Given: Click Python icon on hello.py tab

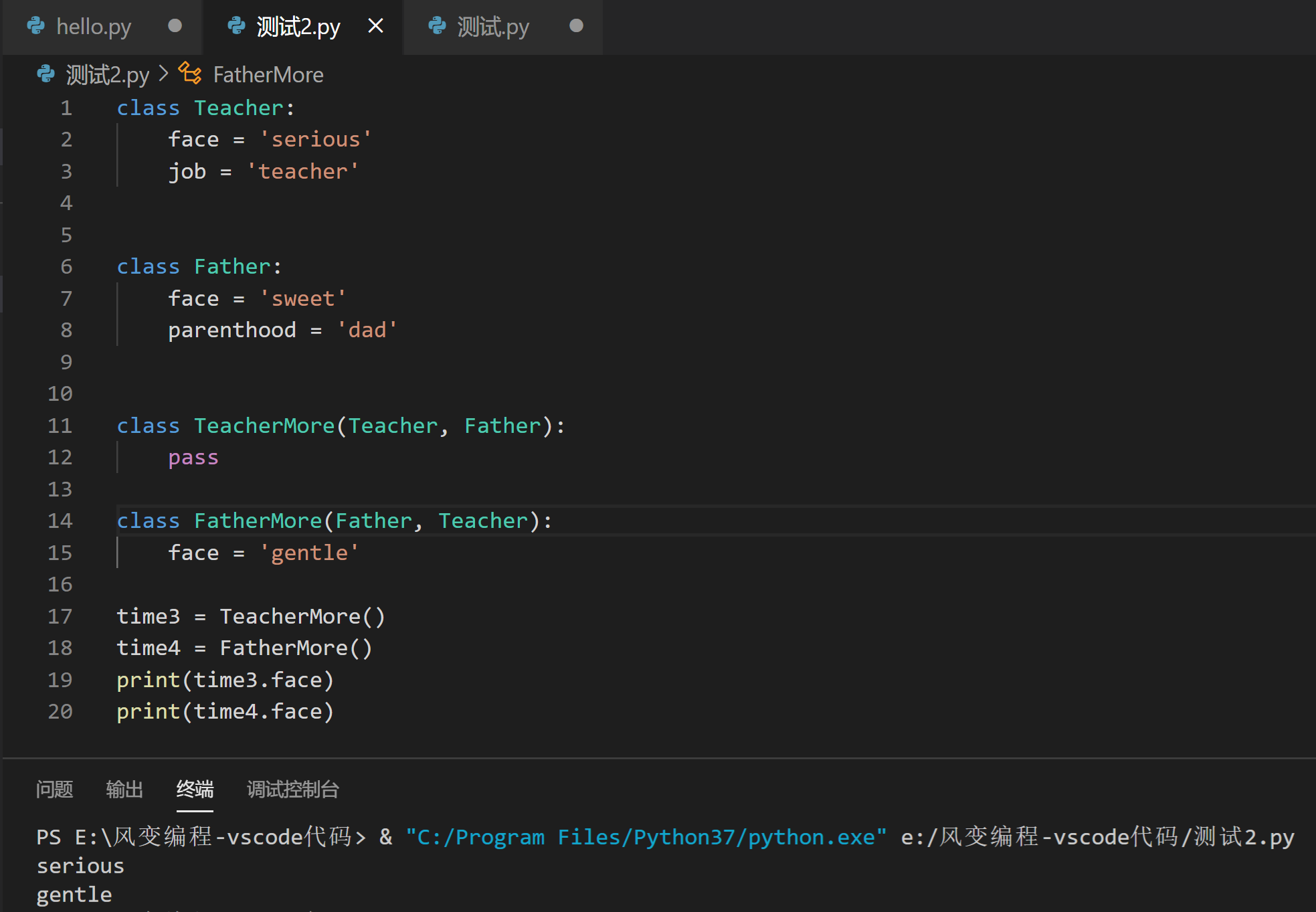Looking at the screenshot, I should point(36,26).
